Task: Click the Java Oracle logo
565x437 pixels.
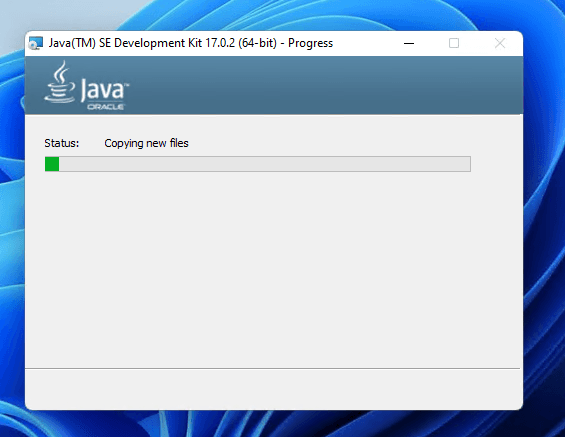Action: click(x=86, y=86)
